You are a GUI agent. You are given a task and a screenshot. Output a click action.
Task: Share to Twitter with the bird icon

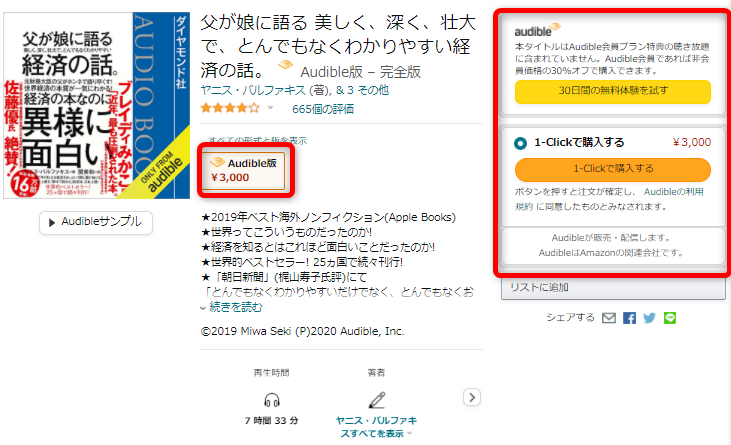(x=649, y=318)
